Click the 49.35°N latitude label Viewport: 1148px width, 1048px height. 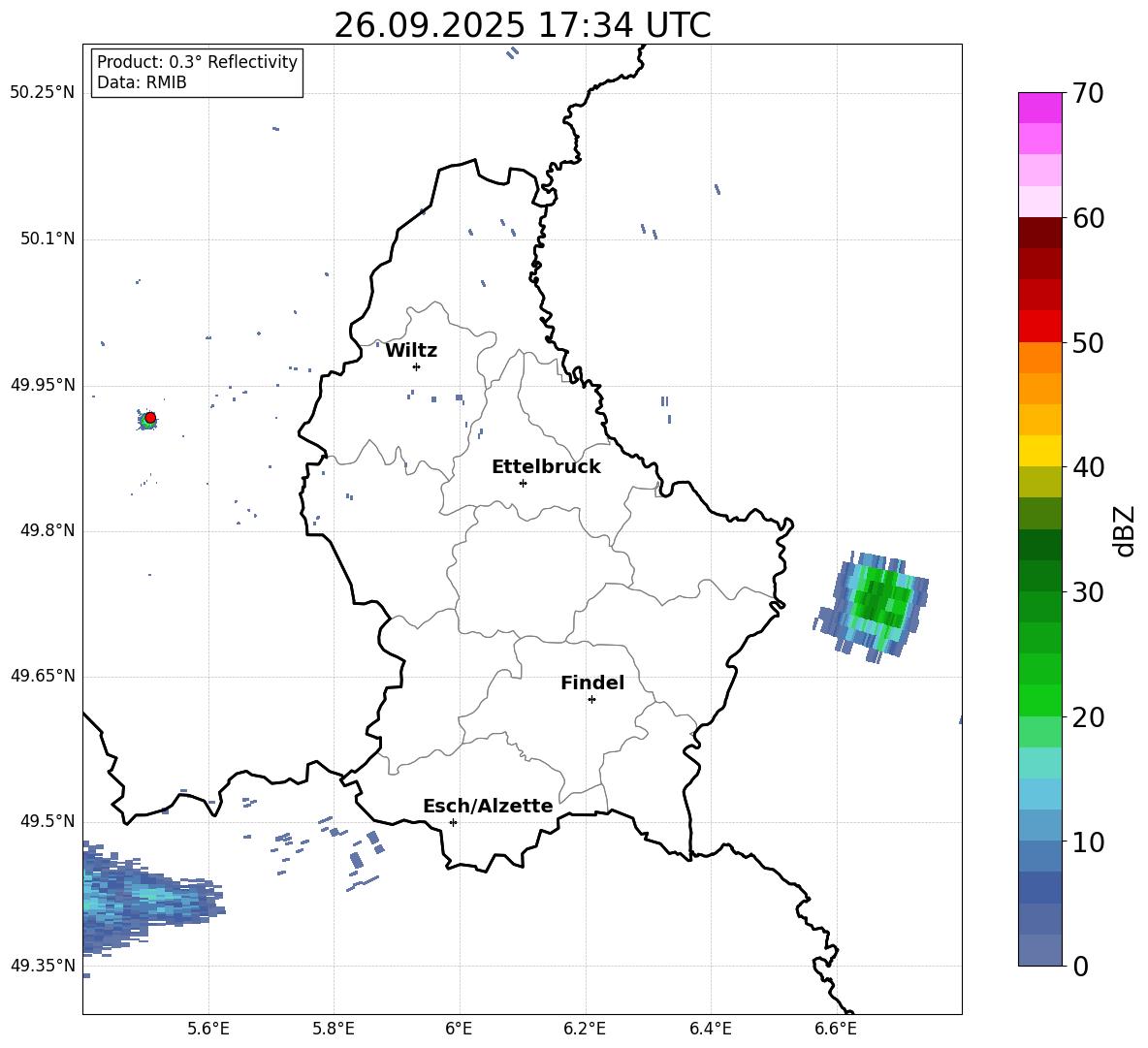click(42, 966)
